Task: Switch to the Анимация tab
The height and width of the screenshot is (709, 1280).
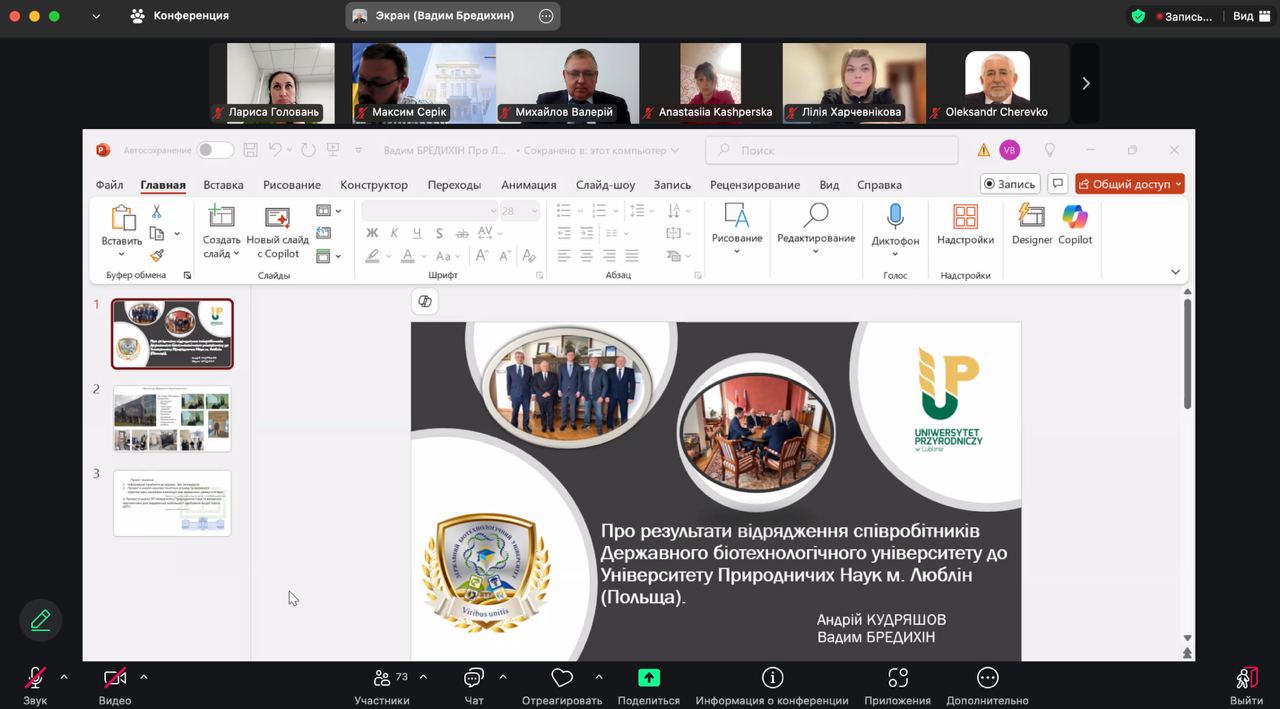Action: (x=529, y=185)
